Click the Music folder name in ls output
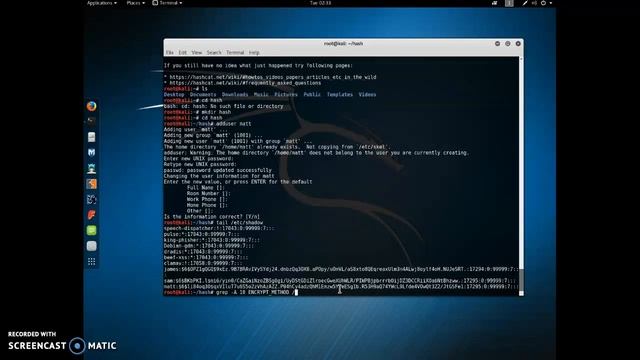The image size is (640, 360). point(261,95)
